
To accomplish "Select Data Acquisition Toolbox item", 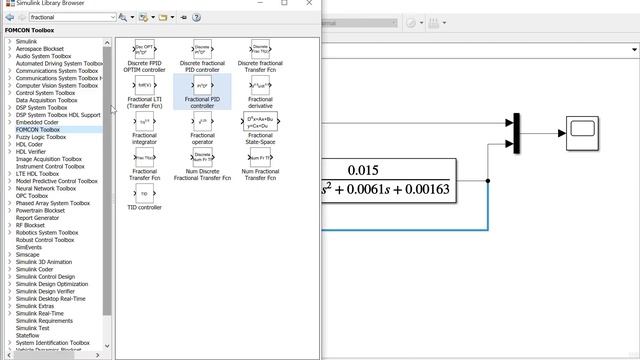I will (x=47, y=100).
